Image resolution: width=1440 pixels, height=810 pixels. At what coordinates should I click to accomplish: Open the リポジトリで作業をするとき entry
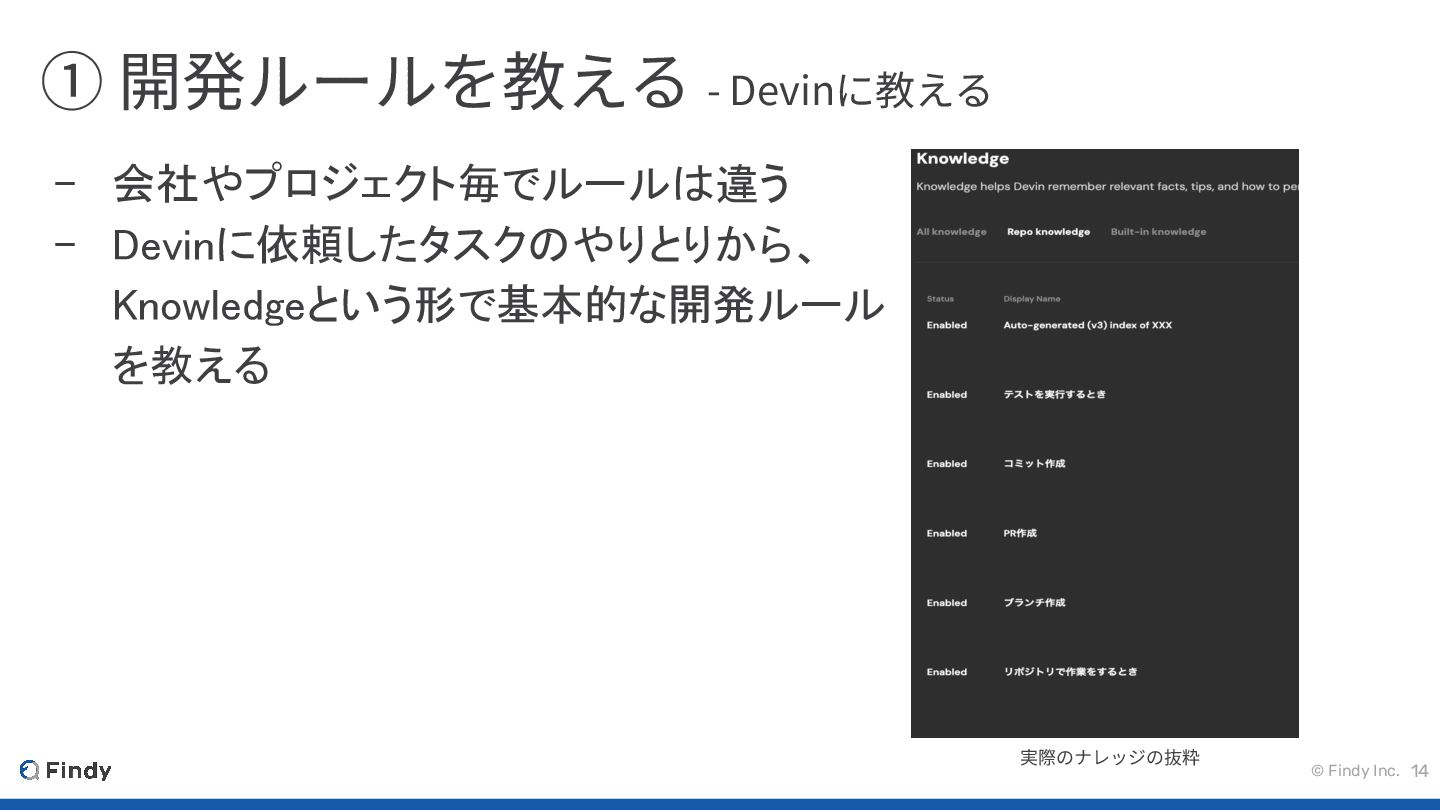click(1070, 672)
